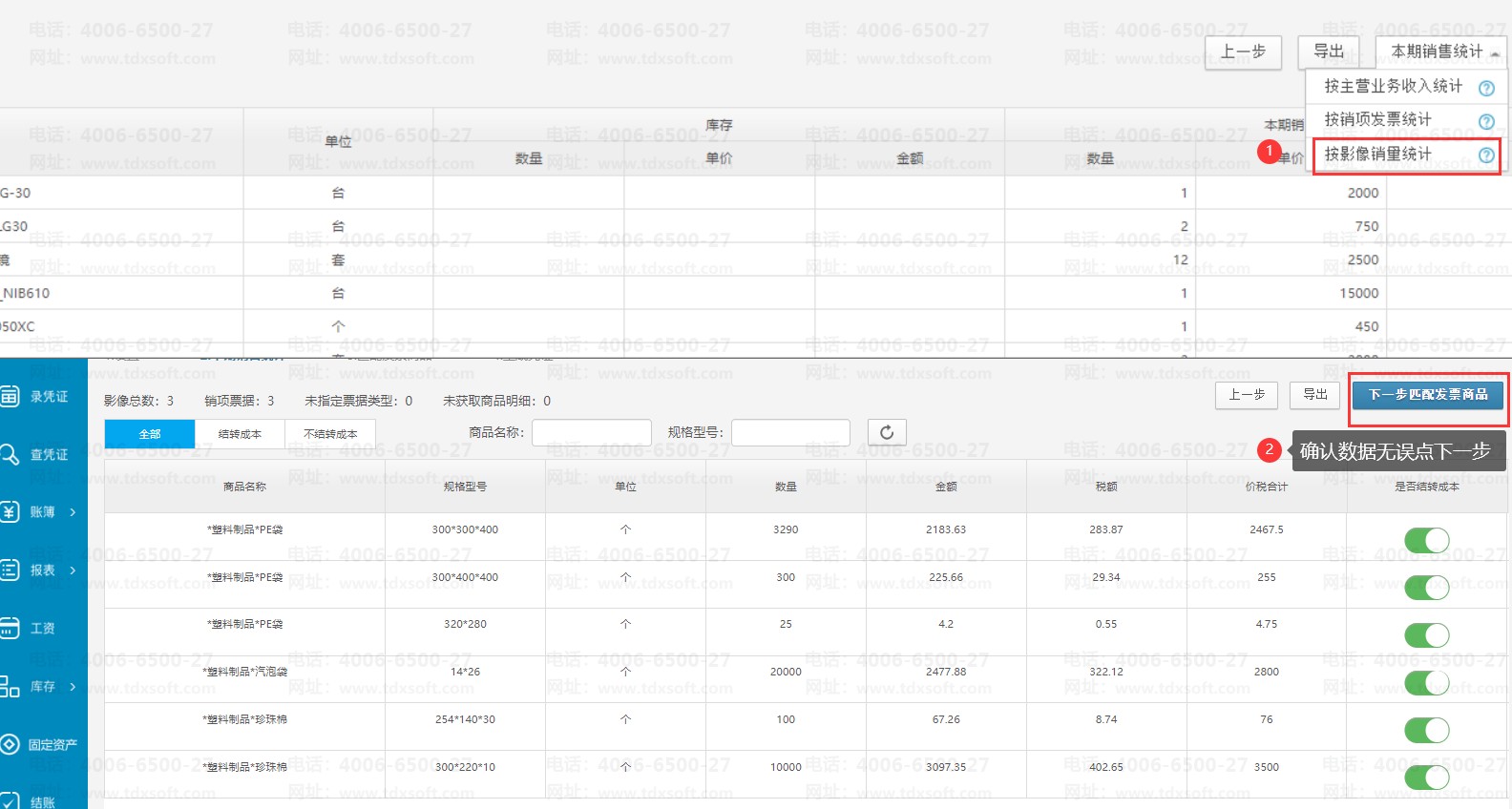Open 录凭证 voucher entry sidebar icon

pyautogui.click(x=10, y=396)
